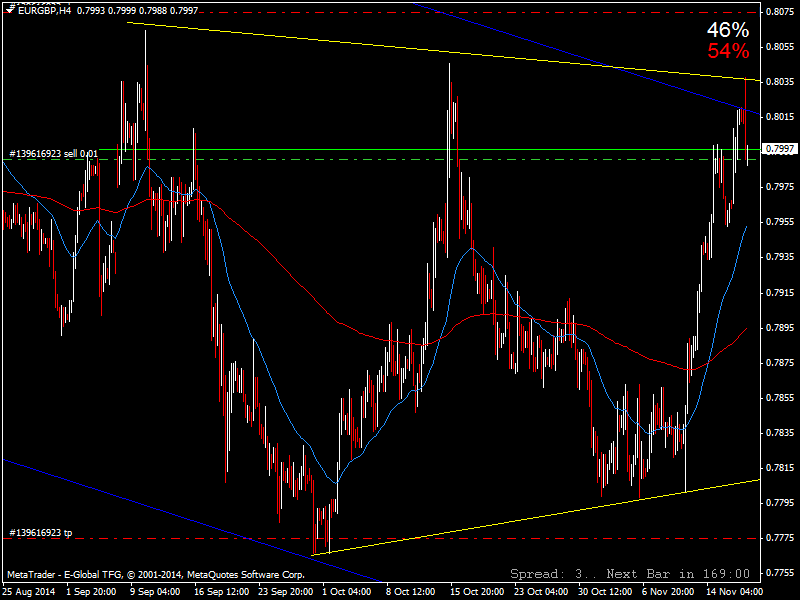Click the '23 Oct 04:00' time label
This screenshot has height=600, width=800.
click(541, 592)
